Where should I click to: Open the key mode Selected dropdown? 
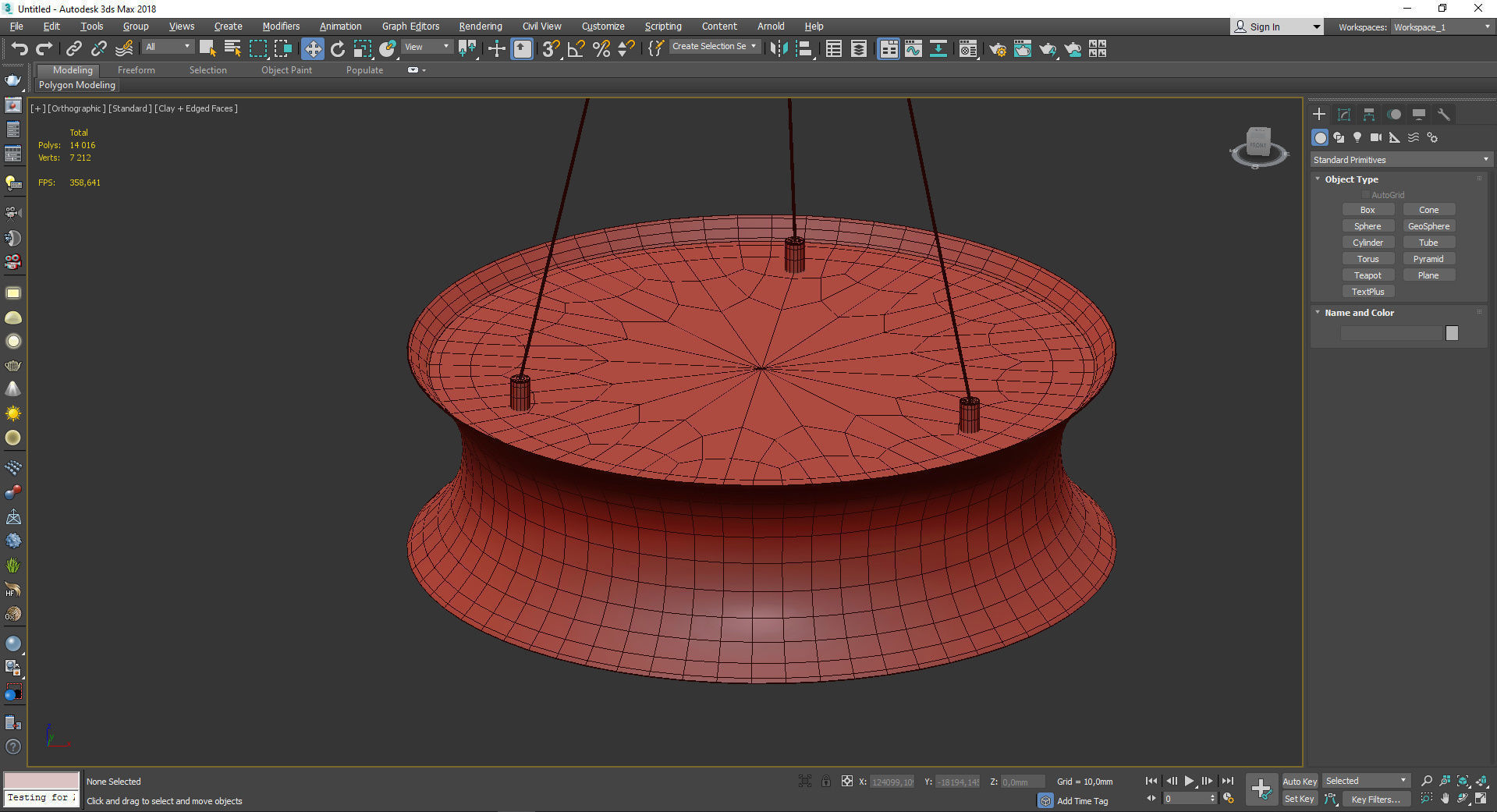(x=1366, y=781)
